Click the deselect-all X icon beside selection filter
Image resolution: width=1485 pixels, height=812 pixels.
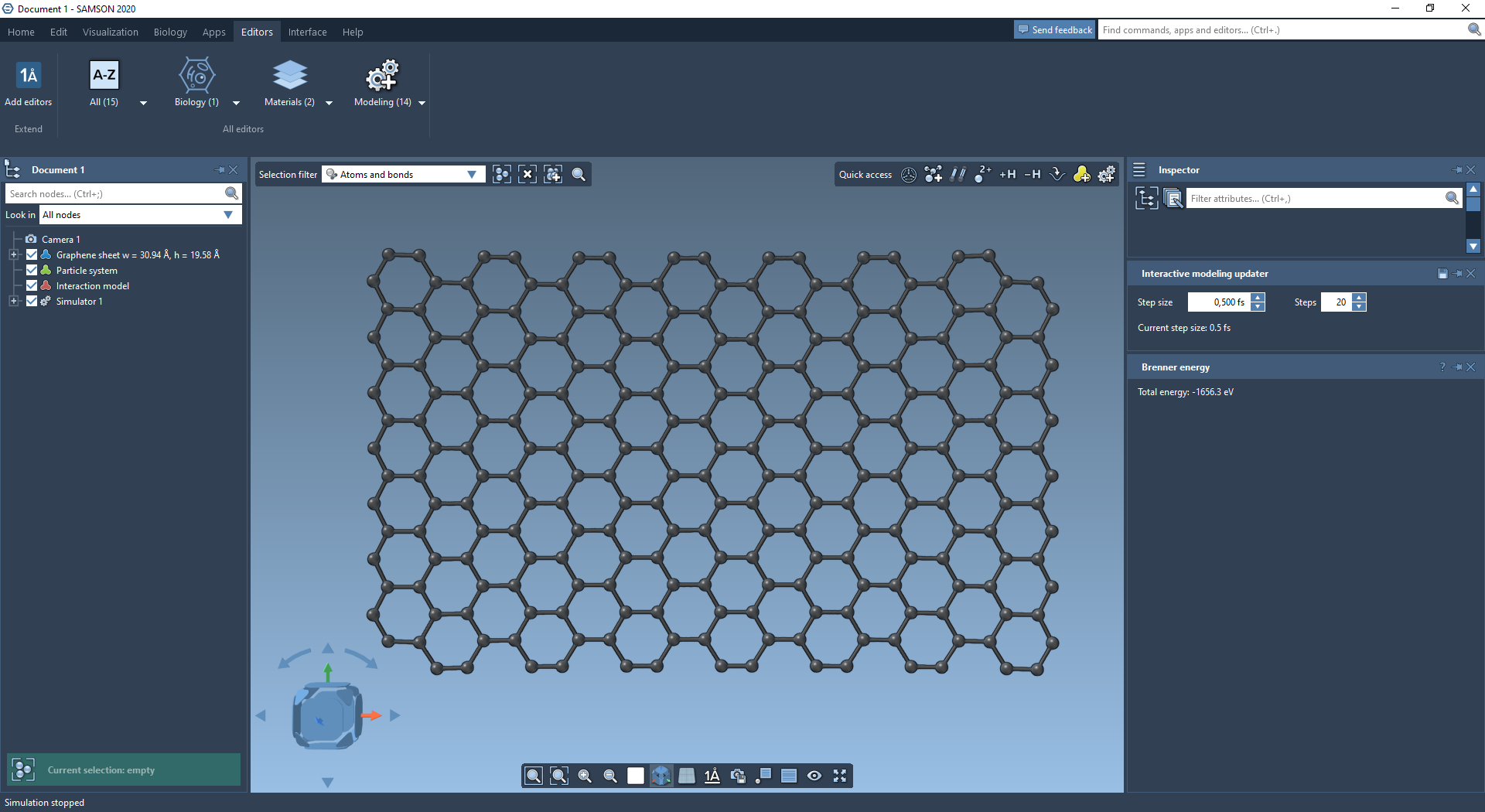[x=527, y=175]
